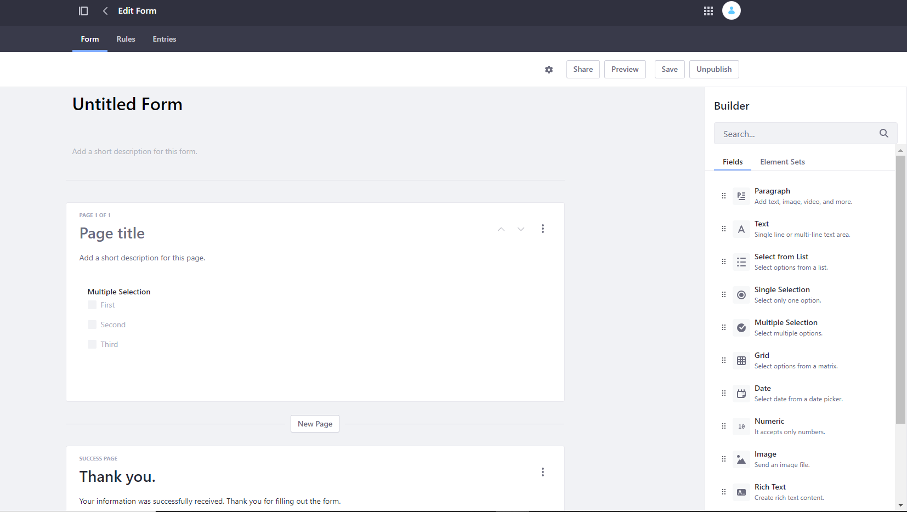Viewport: 908px width, 512px height.
Task: Open the Page title options kebab menu
Action: click(543, 229)
